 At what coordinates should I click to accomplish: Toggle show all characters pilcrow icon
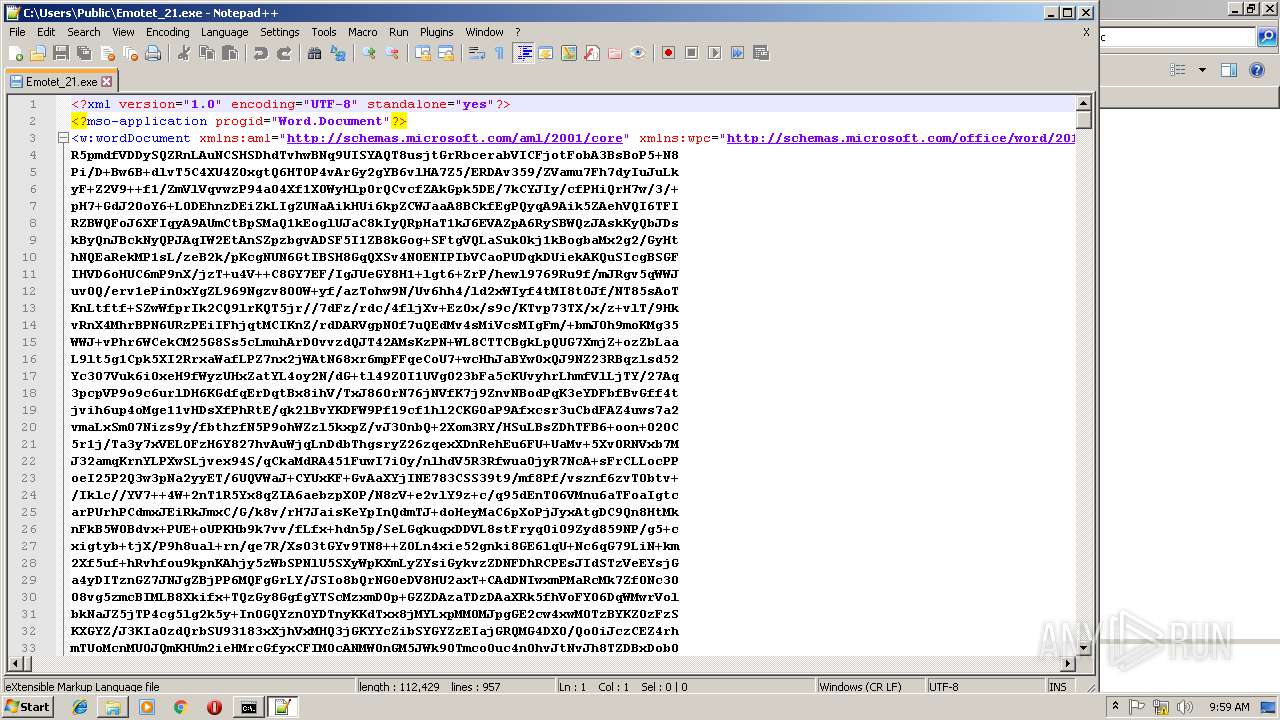point(500,53)
